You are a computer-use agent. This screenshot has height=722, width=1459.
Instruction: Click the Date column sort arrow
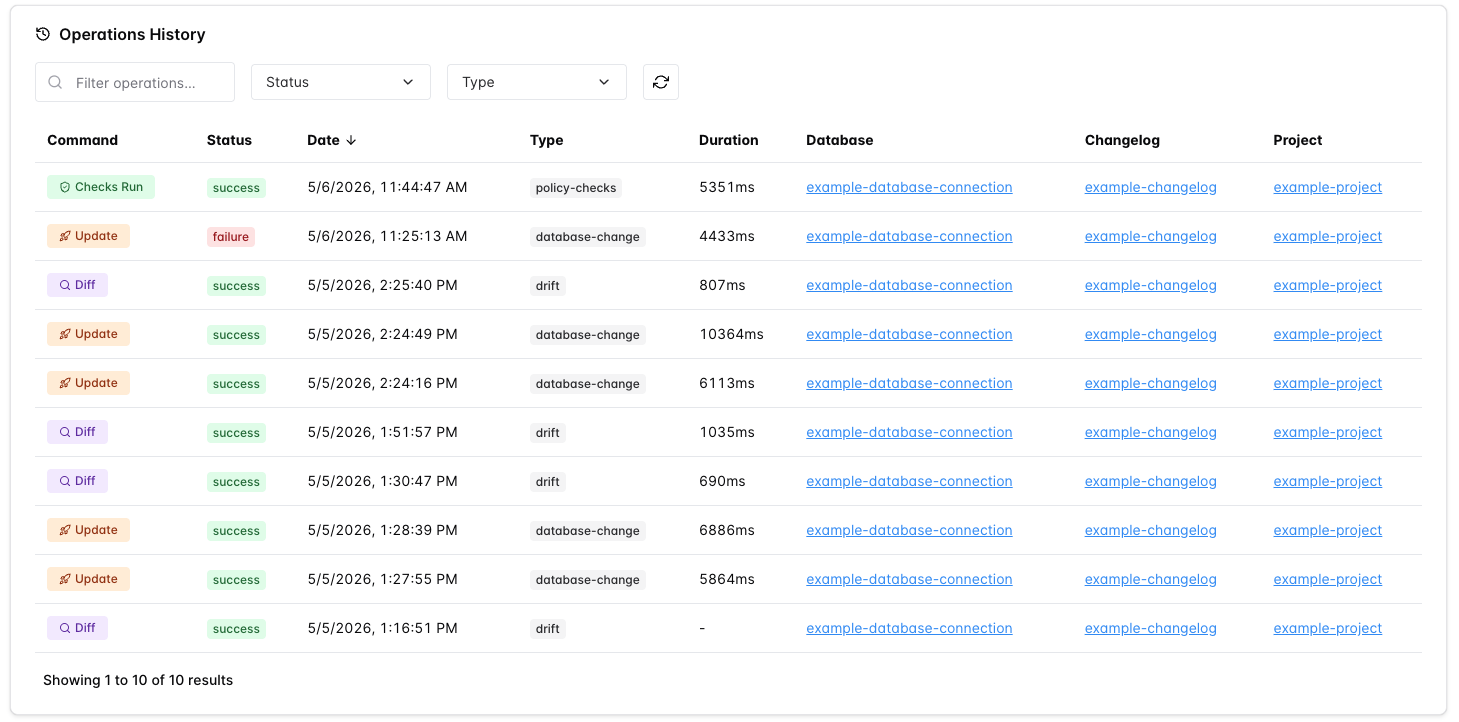click(x=351, y=140)
